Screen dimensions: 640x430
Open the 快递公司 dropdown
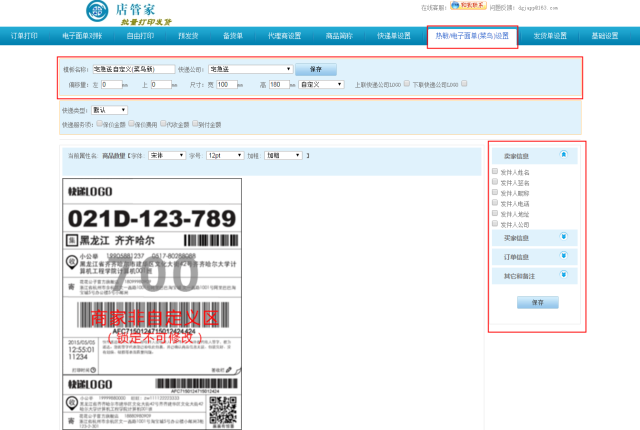tap(250, 70)
